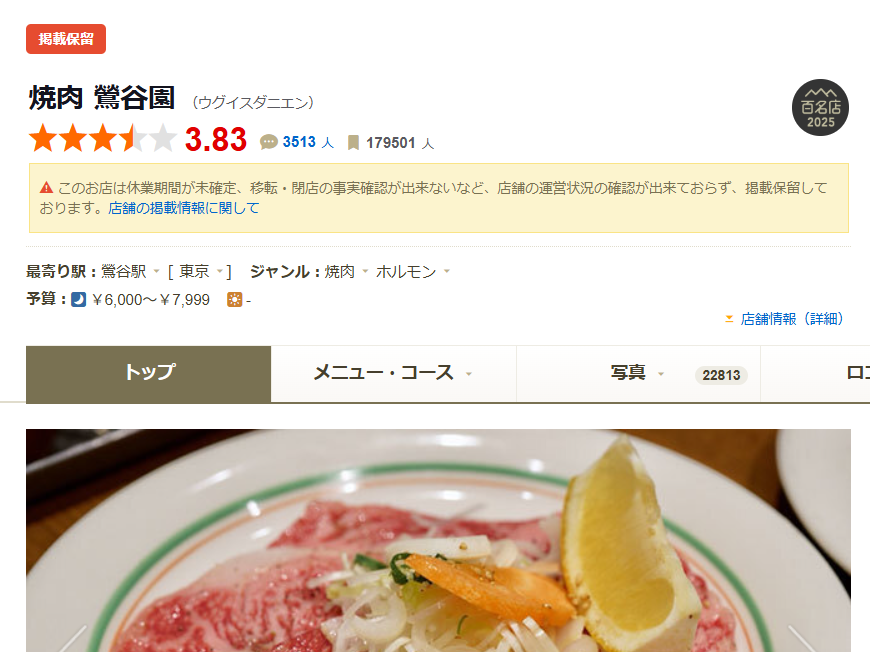Click the orange star rating
This screenshot has height=652, width=870.
103,138
